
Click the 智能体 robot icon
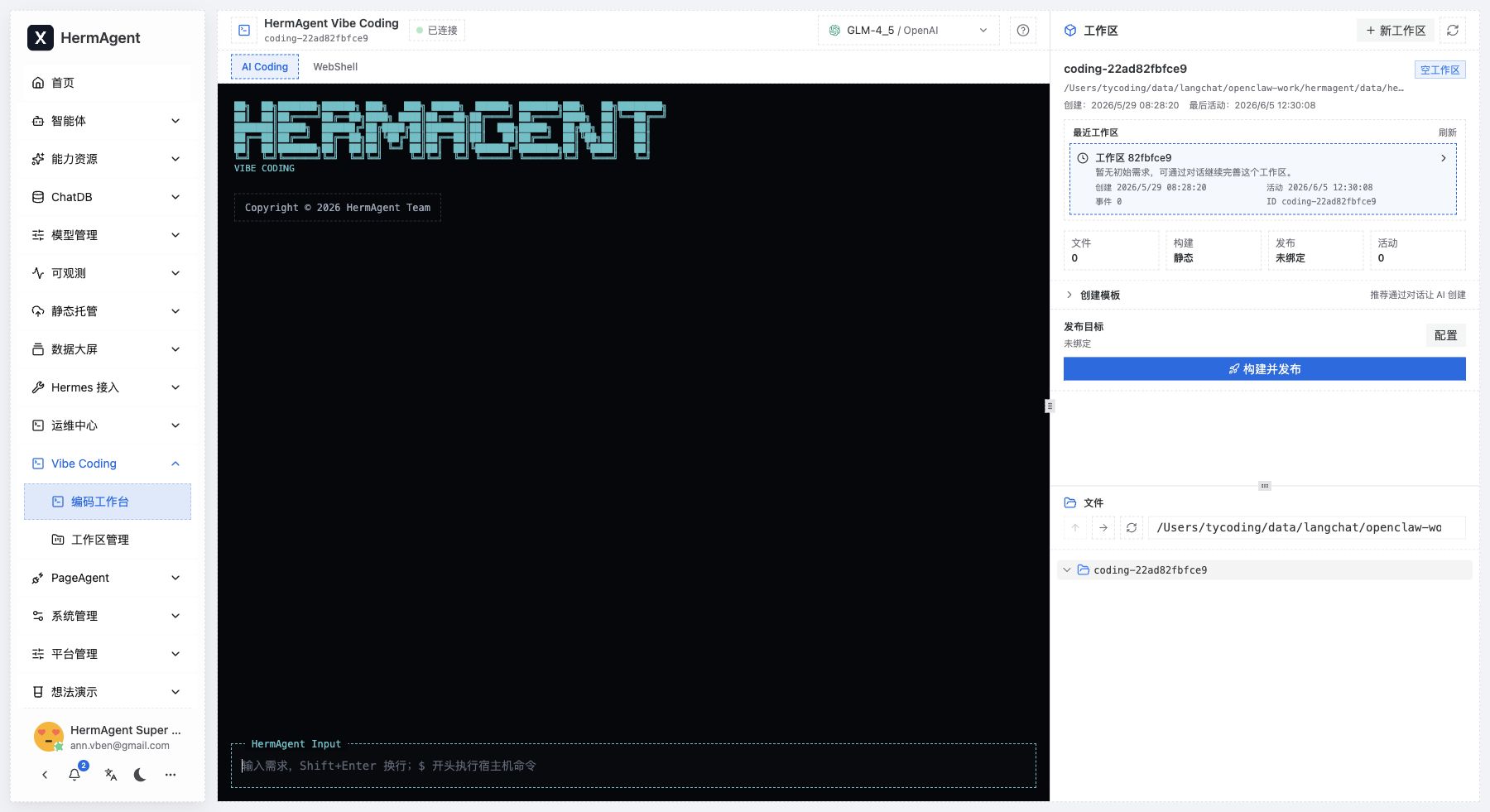click(38, 121)
